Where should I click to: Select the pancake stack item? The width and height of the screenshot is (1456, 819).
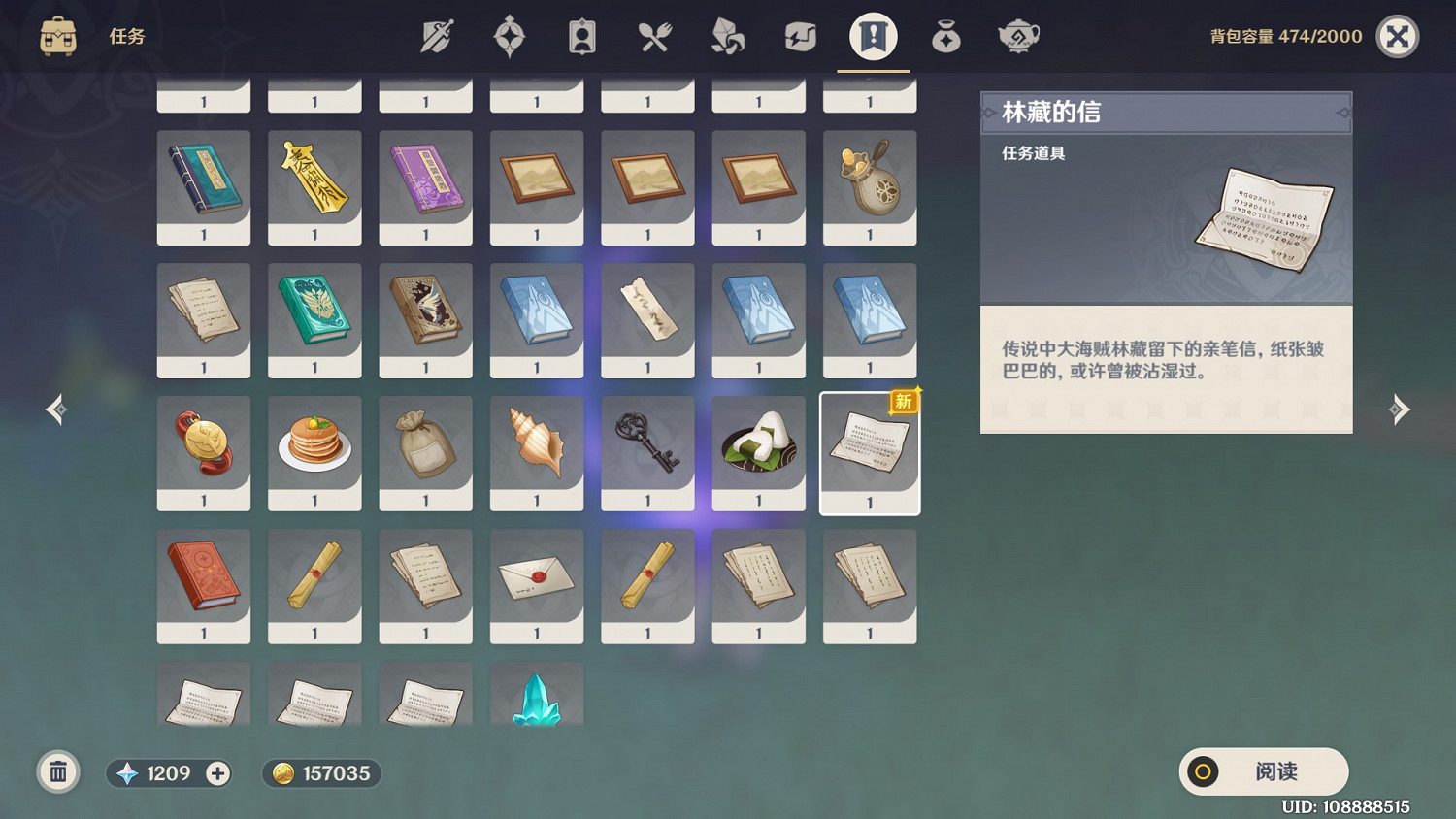(314, 453)
